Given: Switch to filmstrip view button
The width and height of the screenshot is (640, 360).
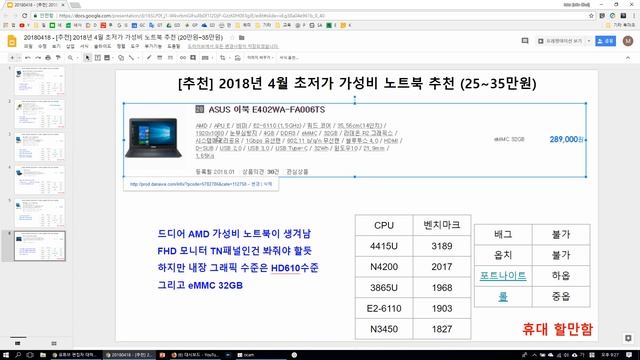Looking at the screenshot, I should click(x=18, y=343).
